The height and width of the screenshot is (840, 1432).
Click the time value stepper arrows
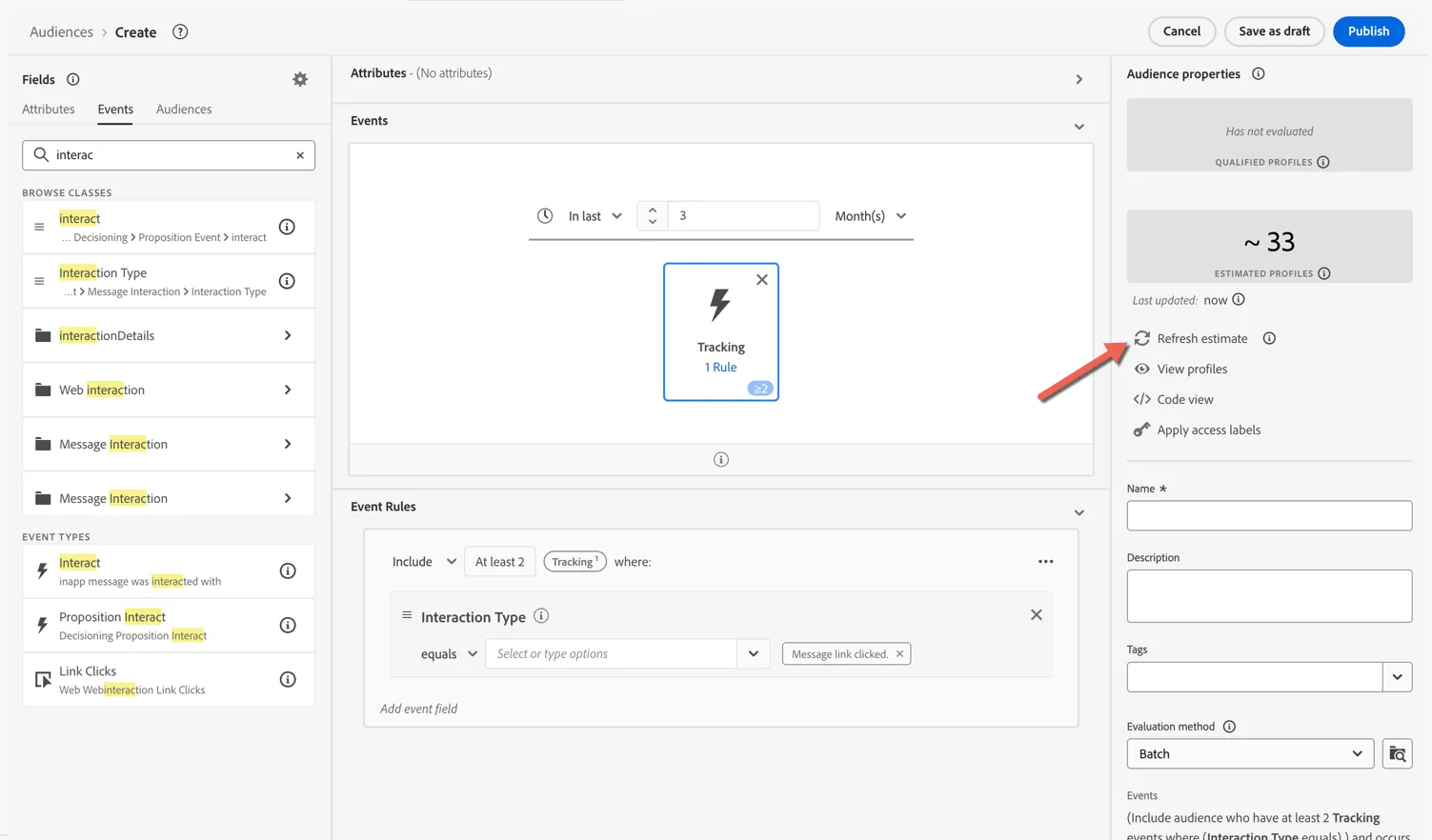(x=653, y=216)
